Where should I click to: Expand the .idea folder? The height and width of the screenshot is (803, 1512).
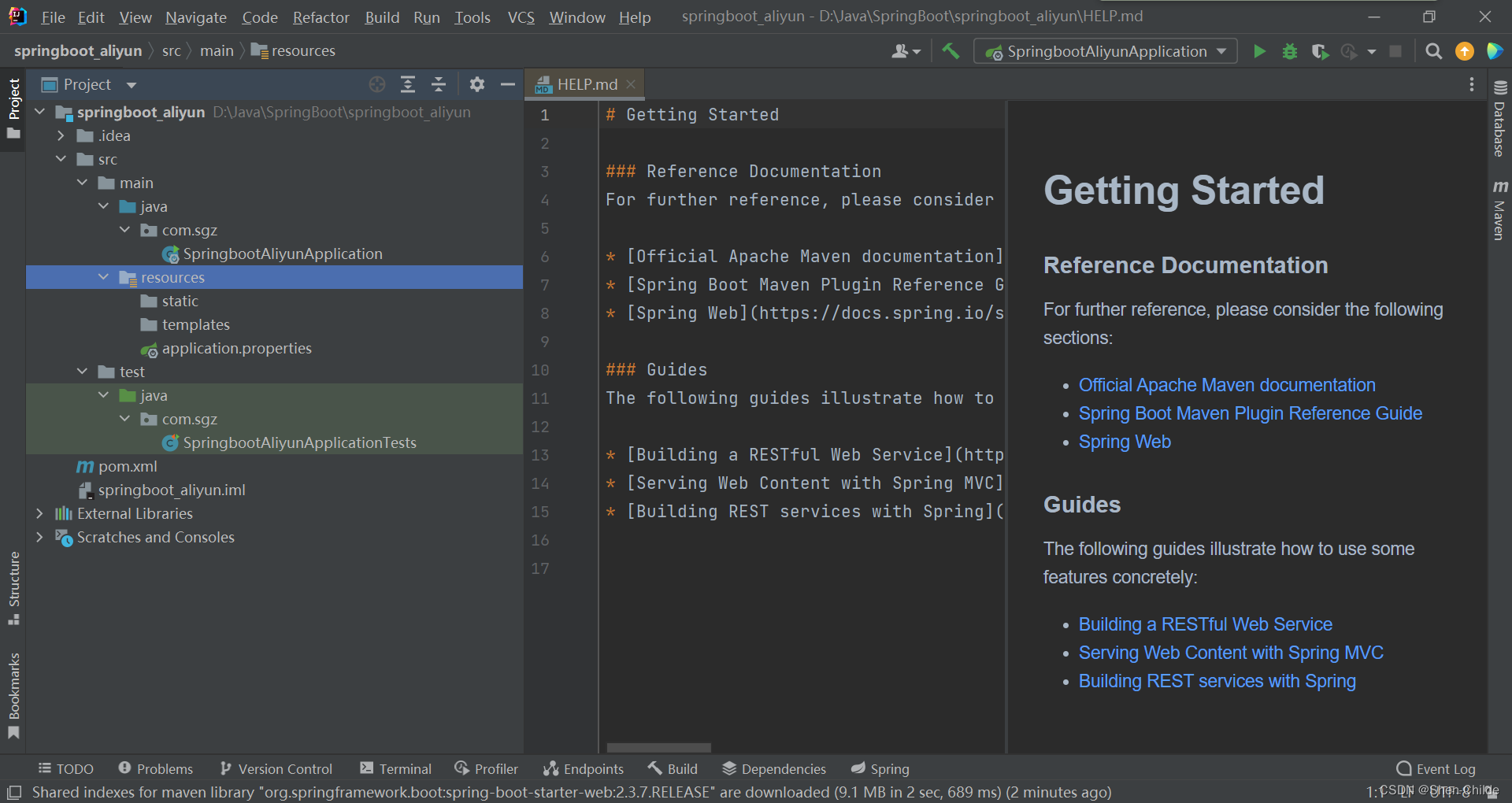(x=61, y=135)
